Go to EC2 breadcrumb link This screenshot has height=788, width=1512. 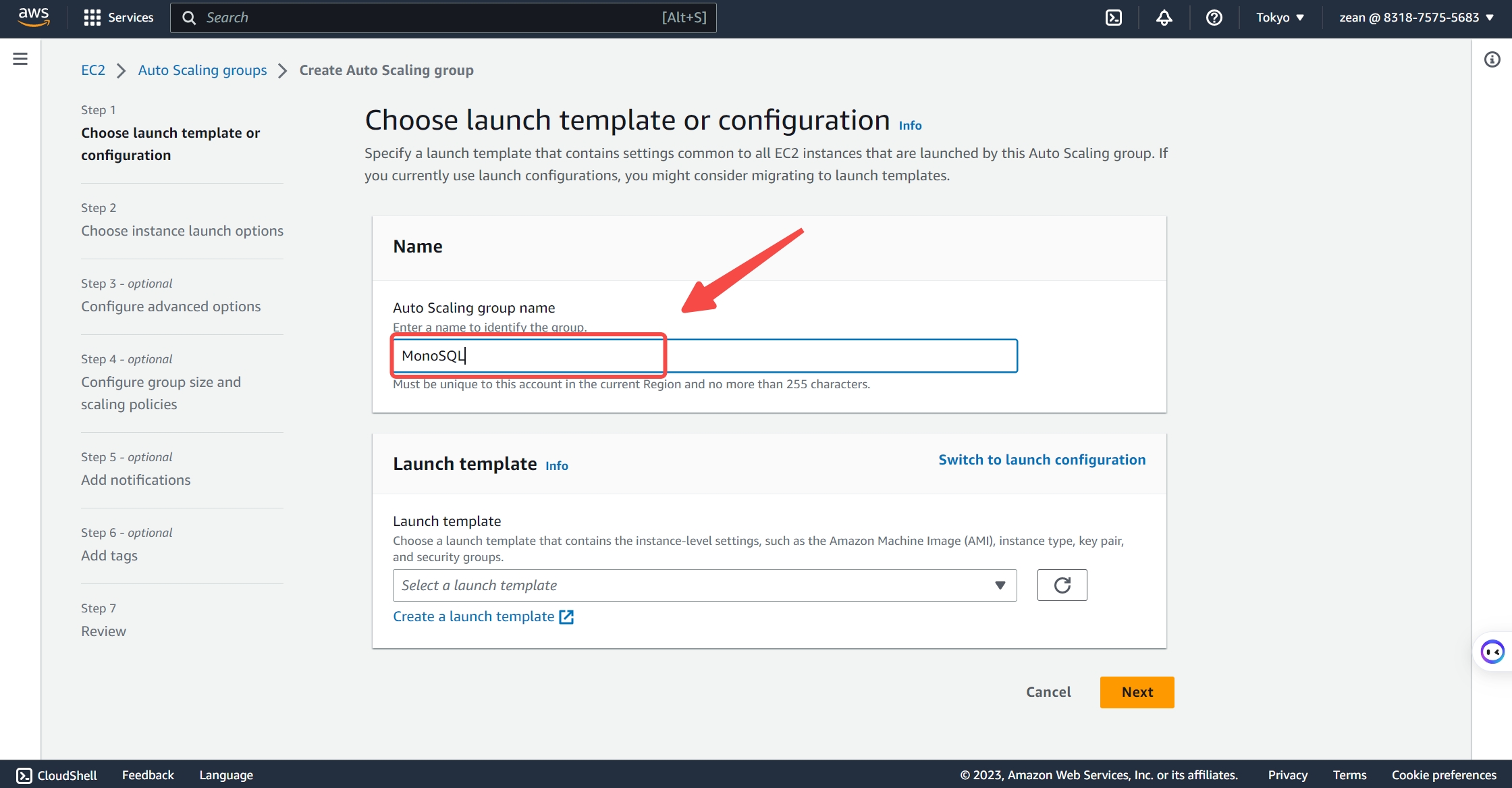pos(93,70)
